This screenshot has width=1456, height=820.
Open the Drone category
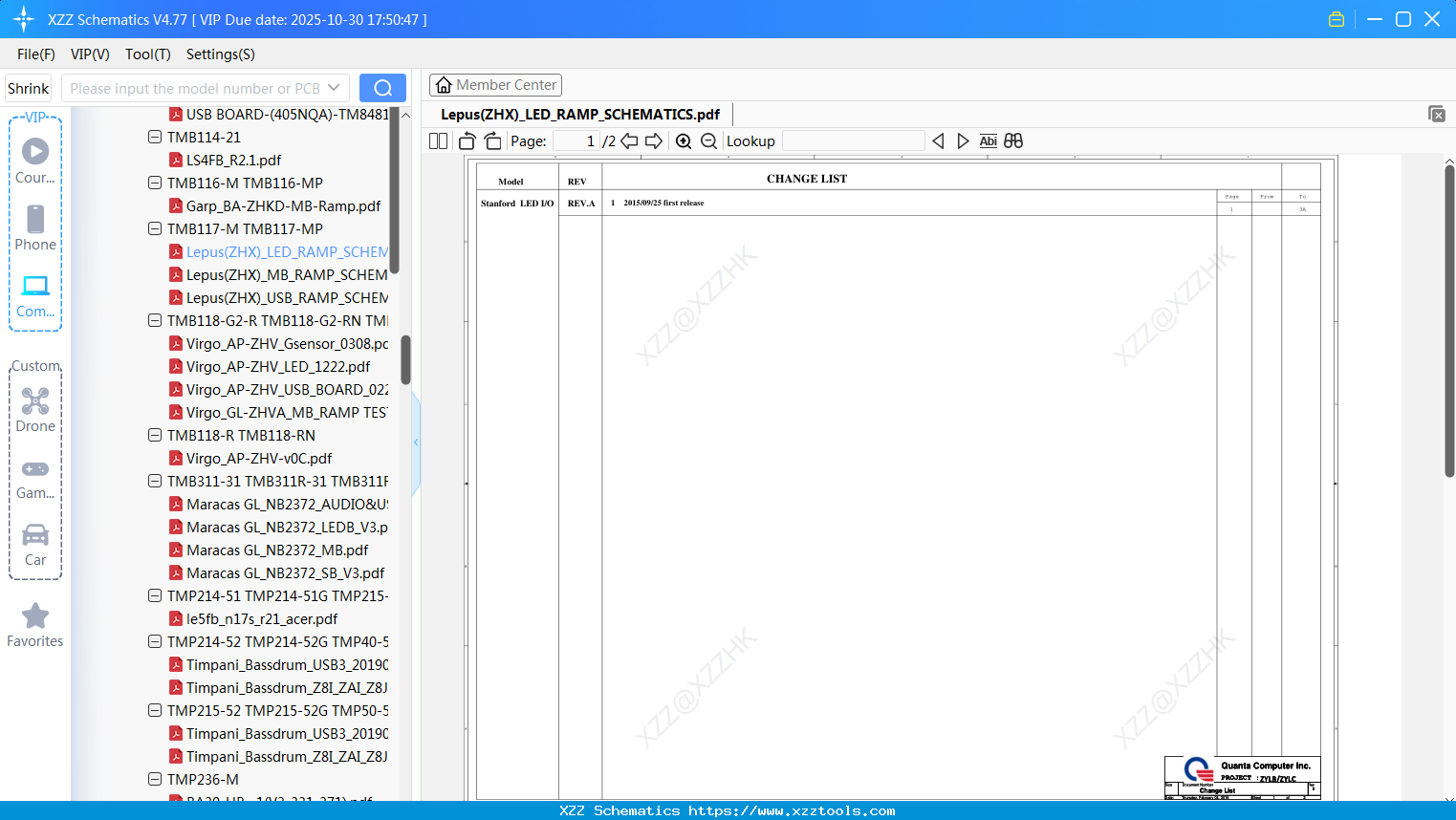[x=35, y=410]
